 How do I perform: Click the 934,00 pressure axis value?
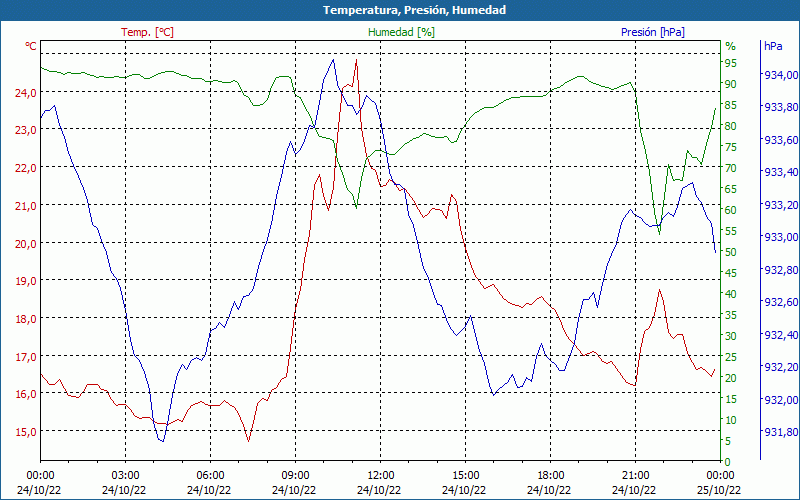coord(781,75)
